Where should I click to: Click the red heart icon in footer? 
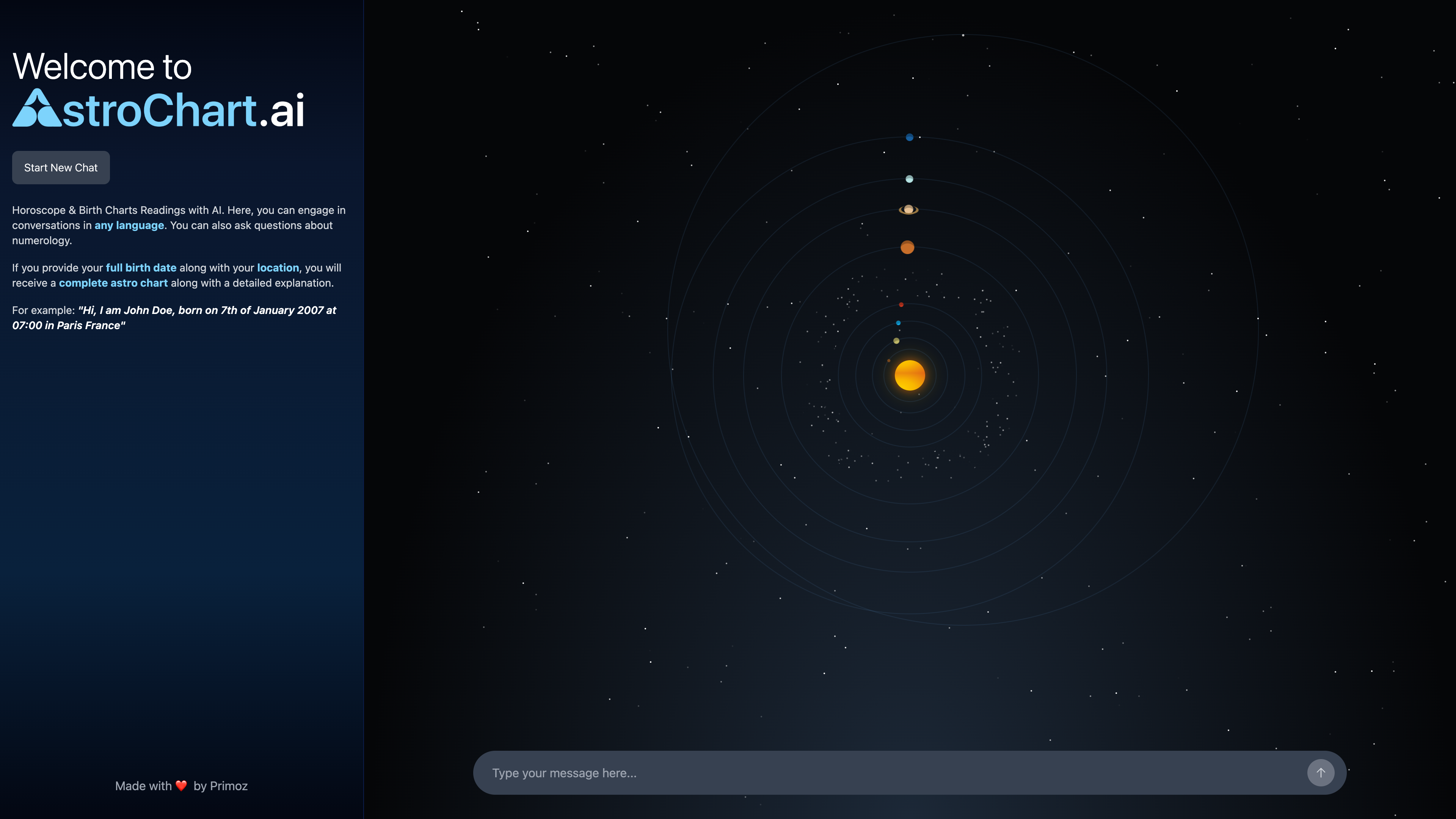181,786
